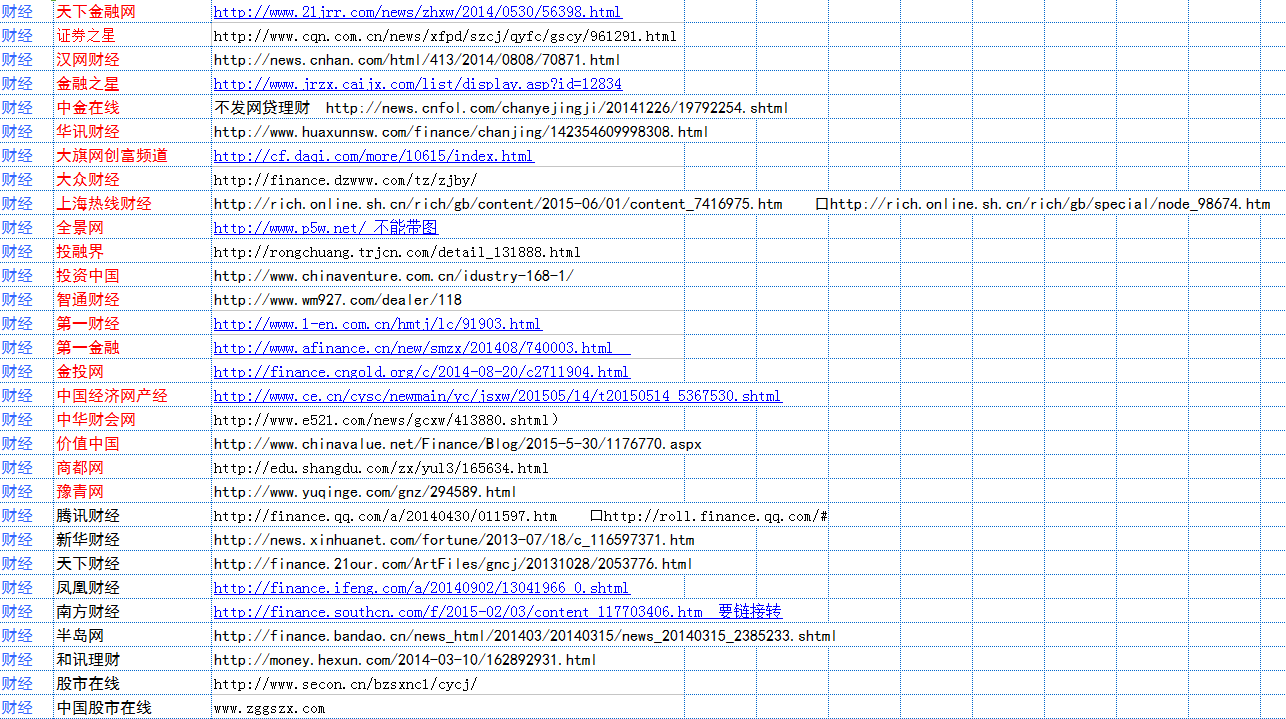Image resolution: width=1286 pixels, height=719 pixels.
Task: Select the 中金在线 cell
Action: click(x=132, y=108)
